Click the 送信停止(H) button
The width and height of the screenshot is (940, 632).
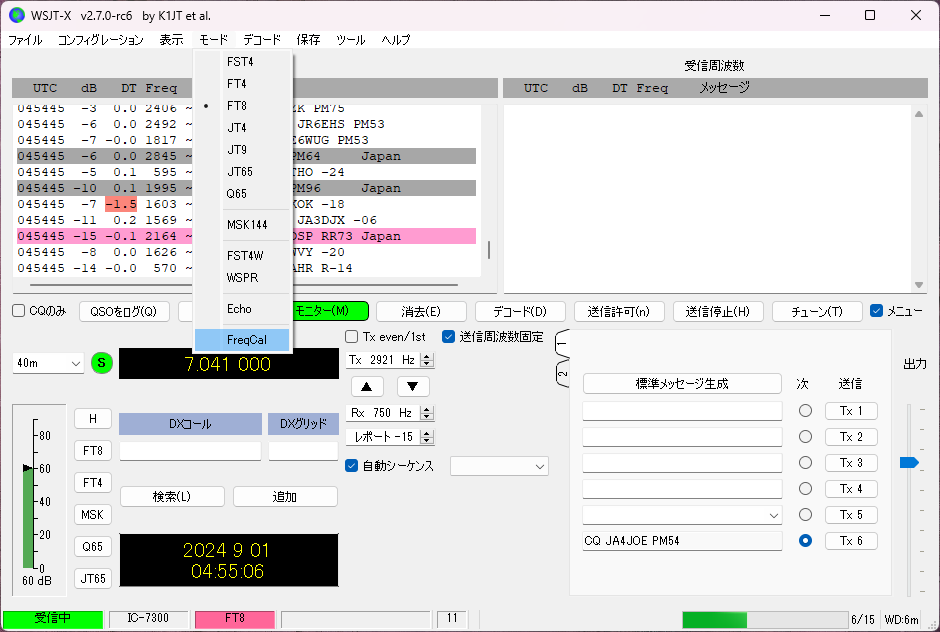click(718, 311)
